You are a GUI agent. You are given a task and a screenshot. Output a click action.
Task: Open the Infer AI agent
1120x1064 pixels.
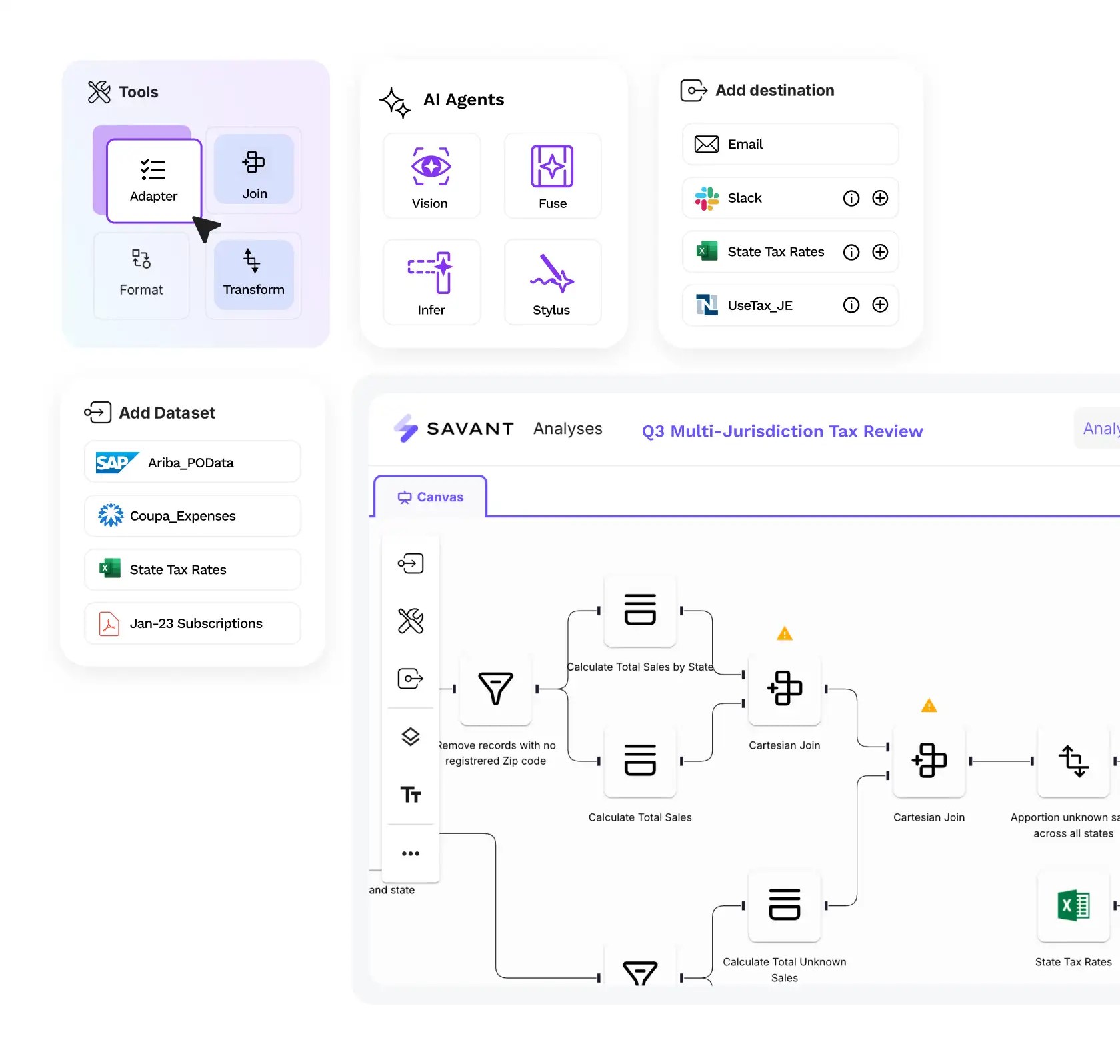tap(431, 281)
